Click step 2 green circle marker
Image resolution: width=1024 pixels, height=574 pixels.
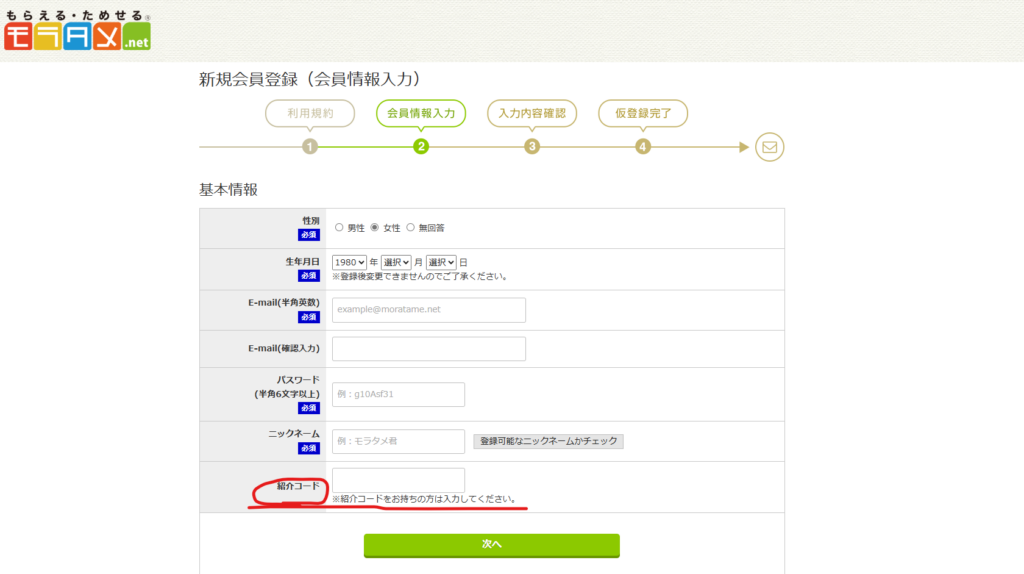[x=421, y=147]
